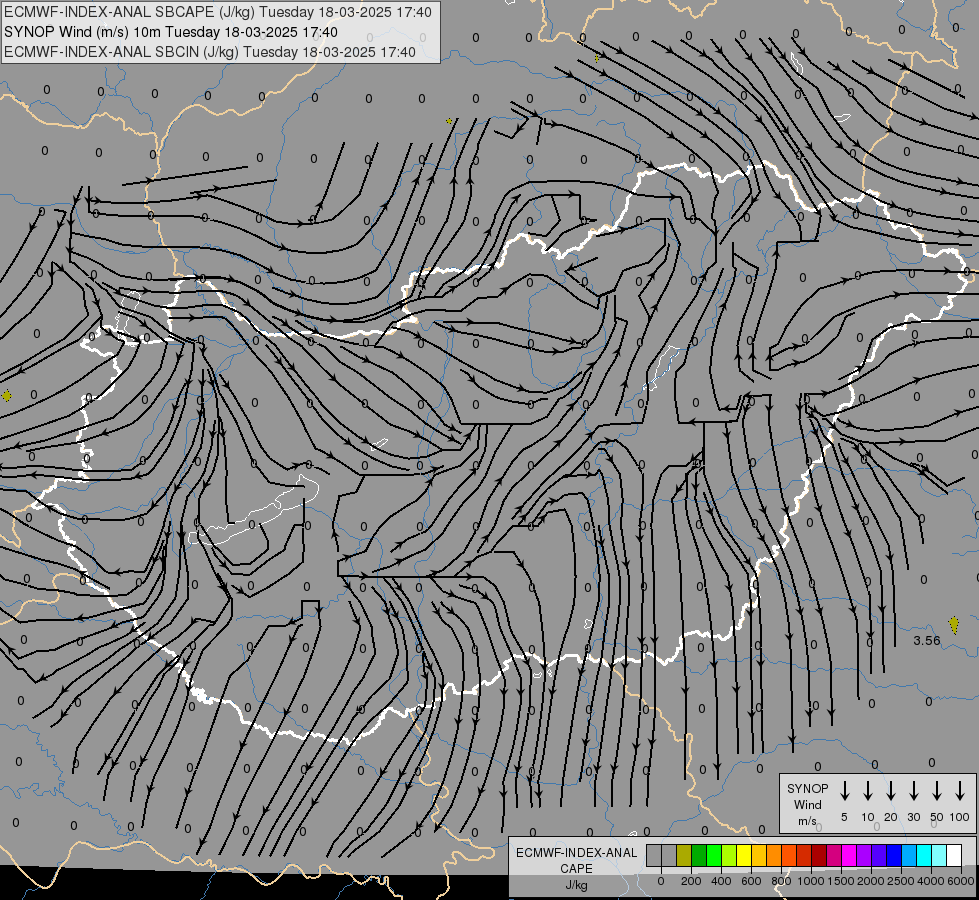
Task: Click the 1000 tick label on CAPE scale
Action: click(x=811, y=881)
